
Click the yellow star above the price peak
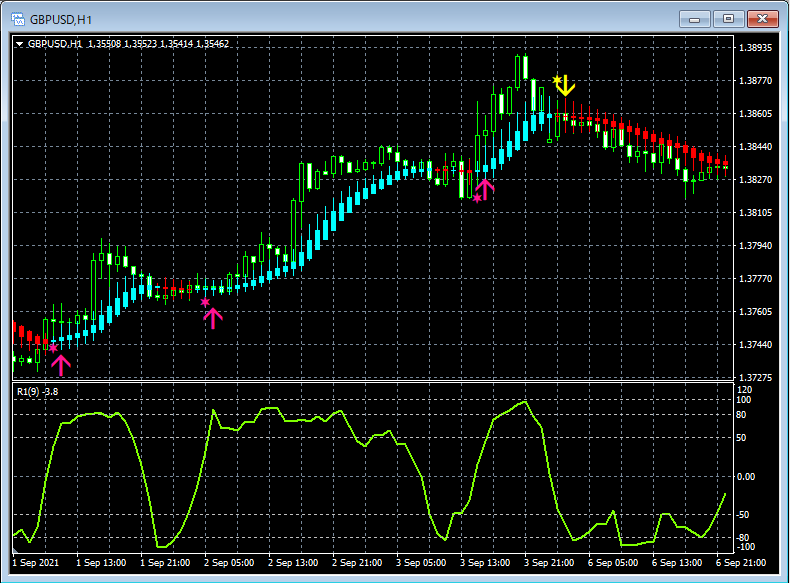557,79
